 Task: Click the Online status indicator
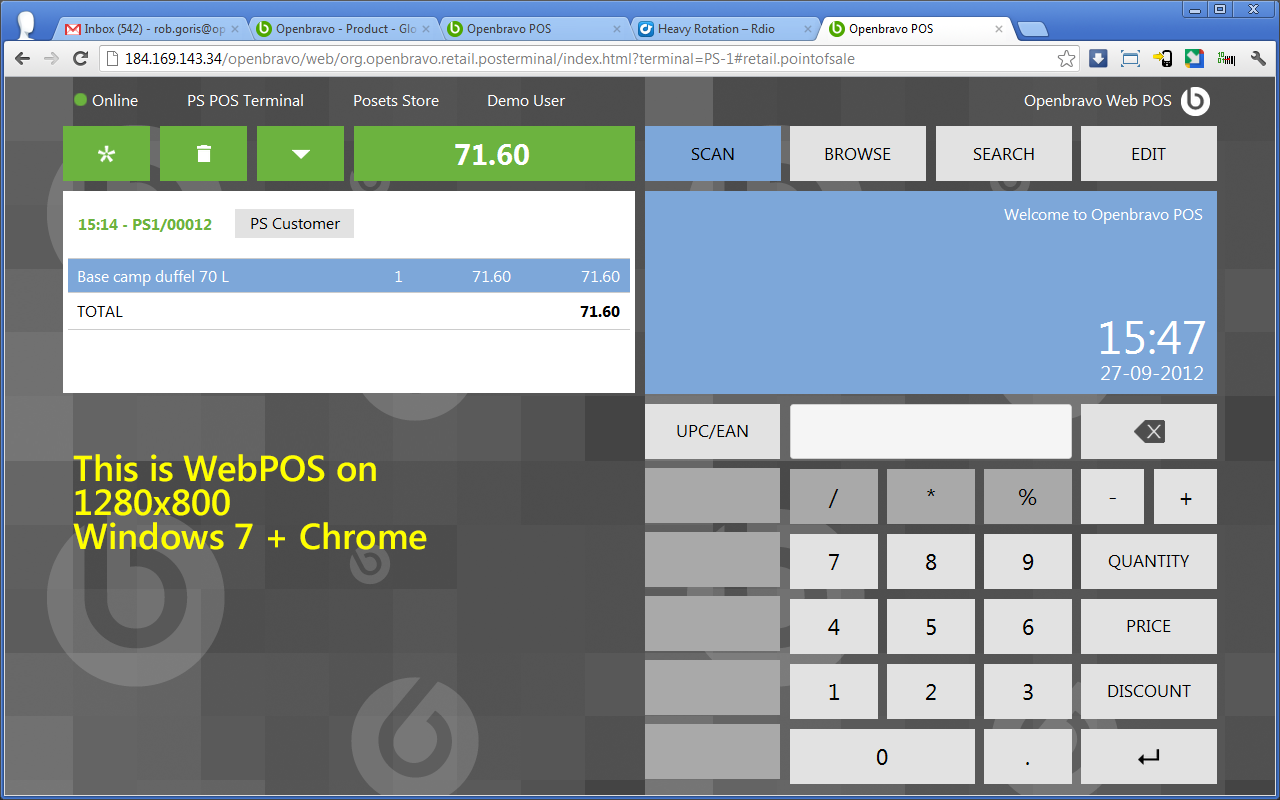pyautogui.click(x=106, y=101)
